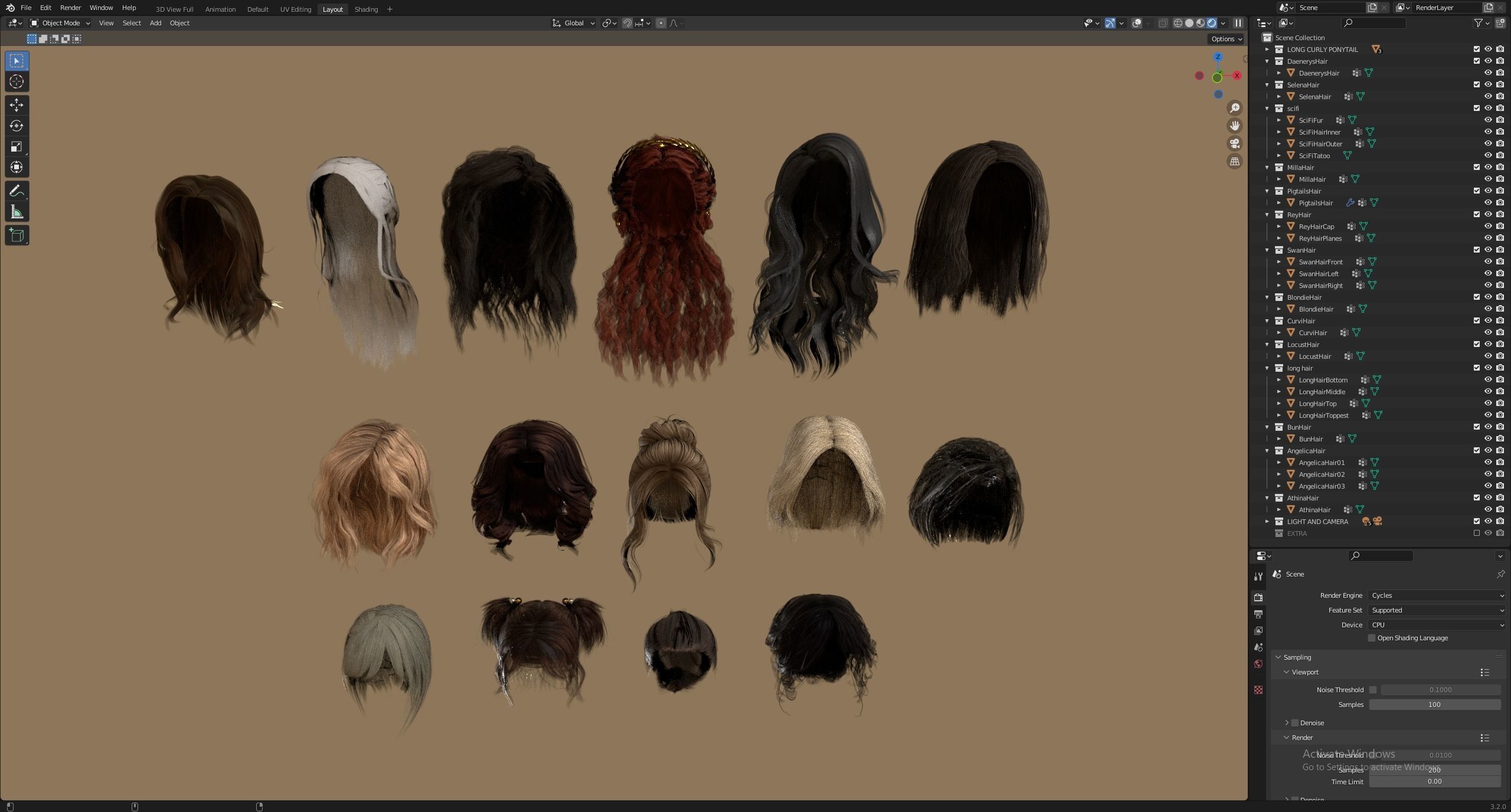Open the World properties tab
Screen dimensions: 1511x812
pyautogui.click(x=1258, y=664)
